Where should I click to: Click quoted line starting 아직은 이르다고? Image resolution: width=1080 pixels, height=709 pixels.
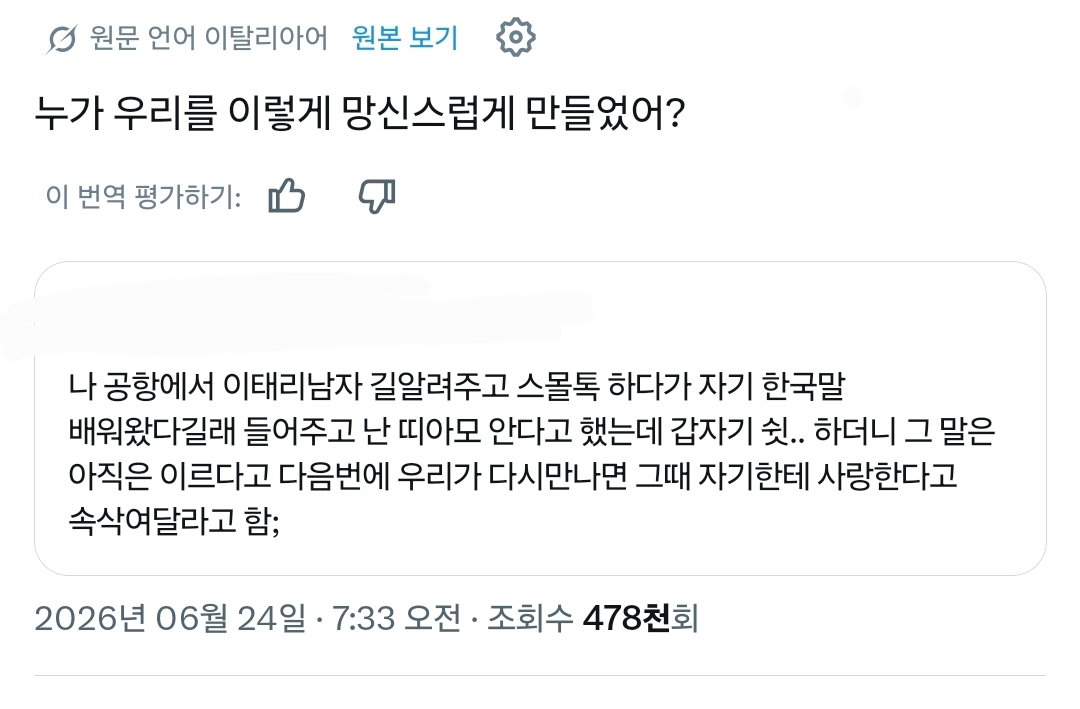point(512,475)
